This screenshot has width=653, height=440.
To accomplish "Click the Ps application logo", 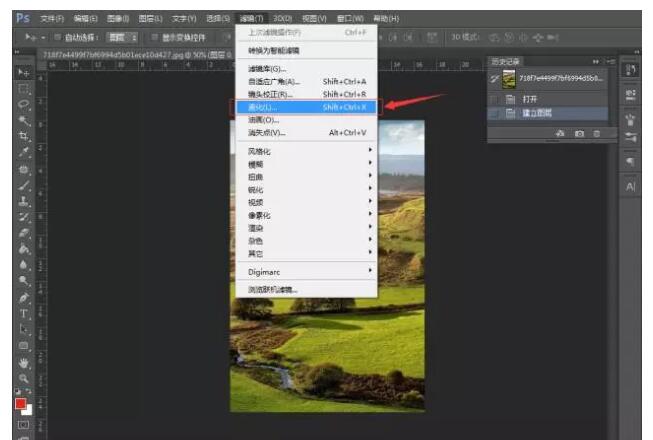I will (x=23, y=18).
